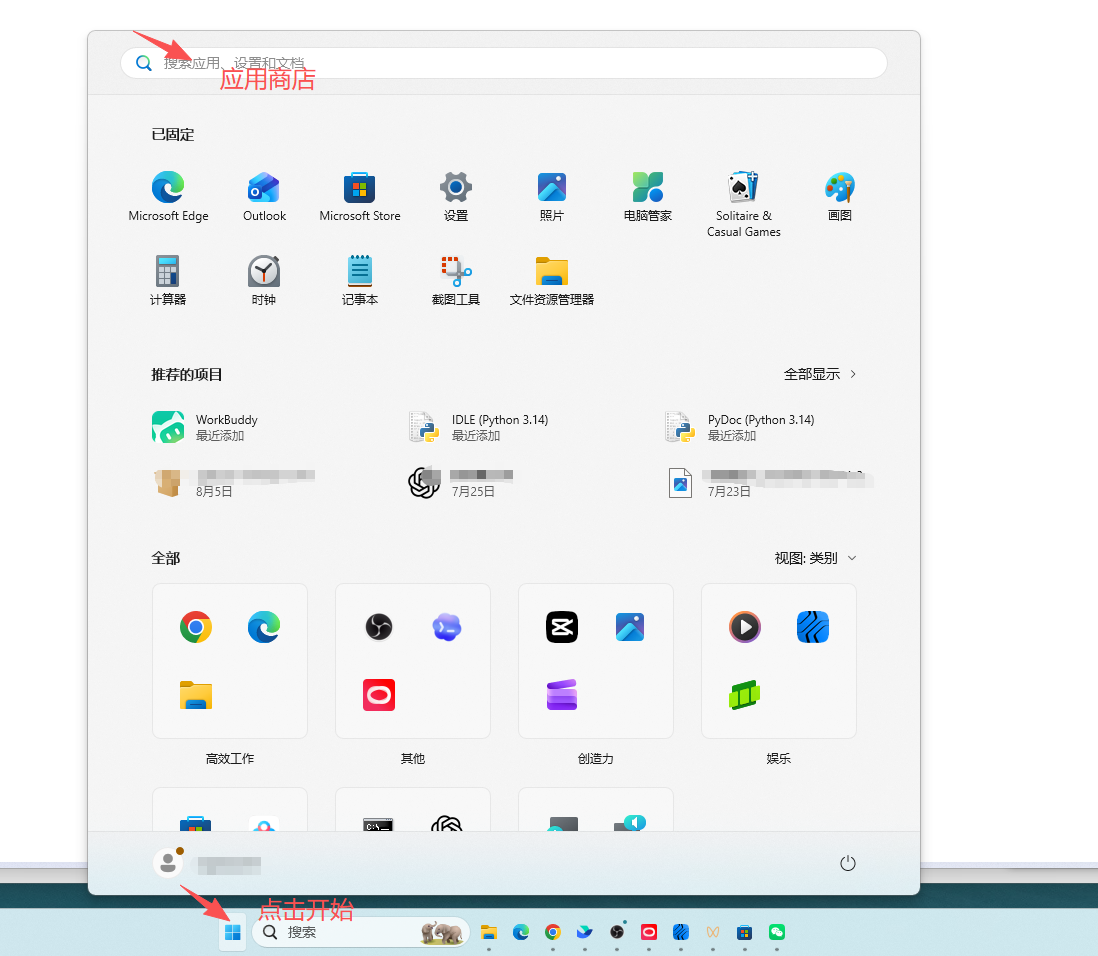Viewport: 1098px width, 956px height.
Task: Open Chrome in the 高效工作 group
Action: click(196, 627)
